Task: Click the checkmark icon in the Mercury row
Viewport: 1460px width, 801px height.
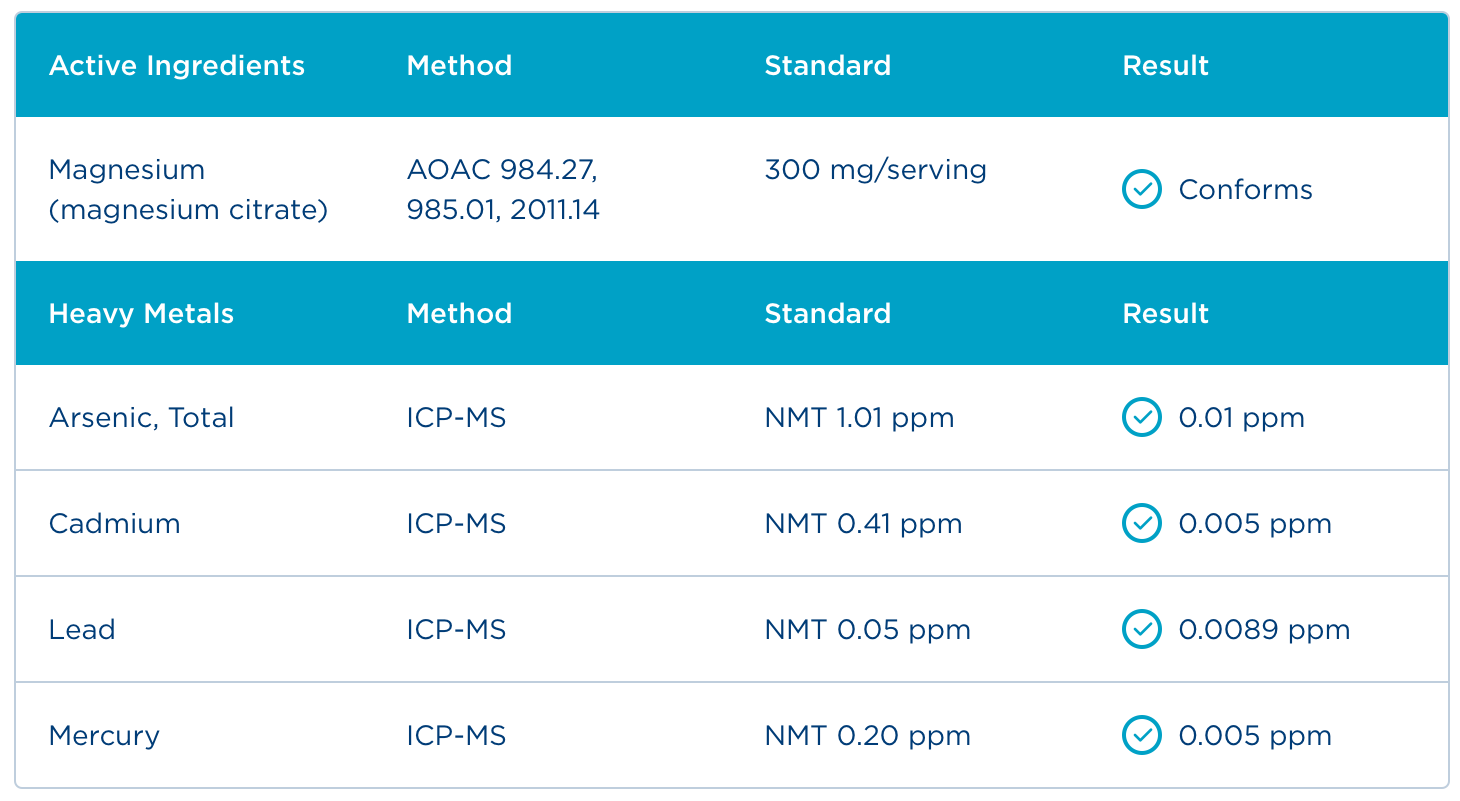Action: 1141,735
